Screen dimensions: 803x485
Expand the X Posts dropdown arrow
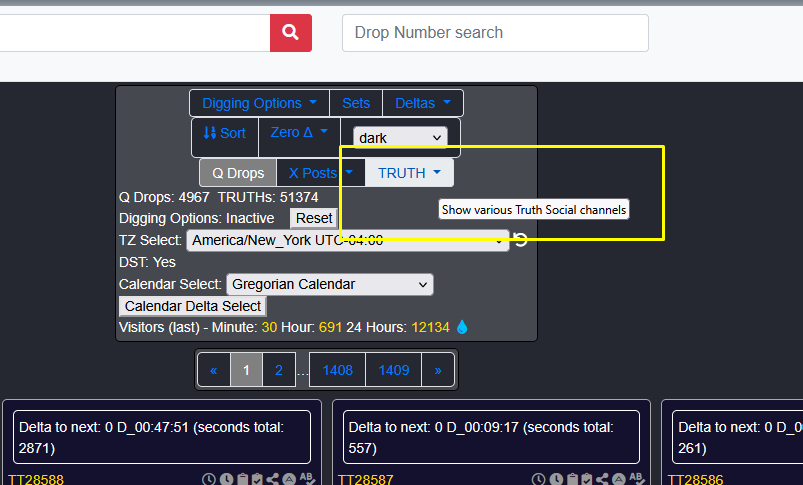349,173
